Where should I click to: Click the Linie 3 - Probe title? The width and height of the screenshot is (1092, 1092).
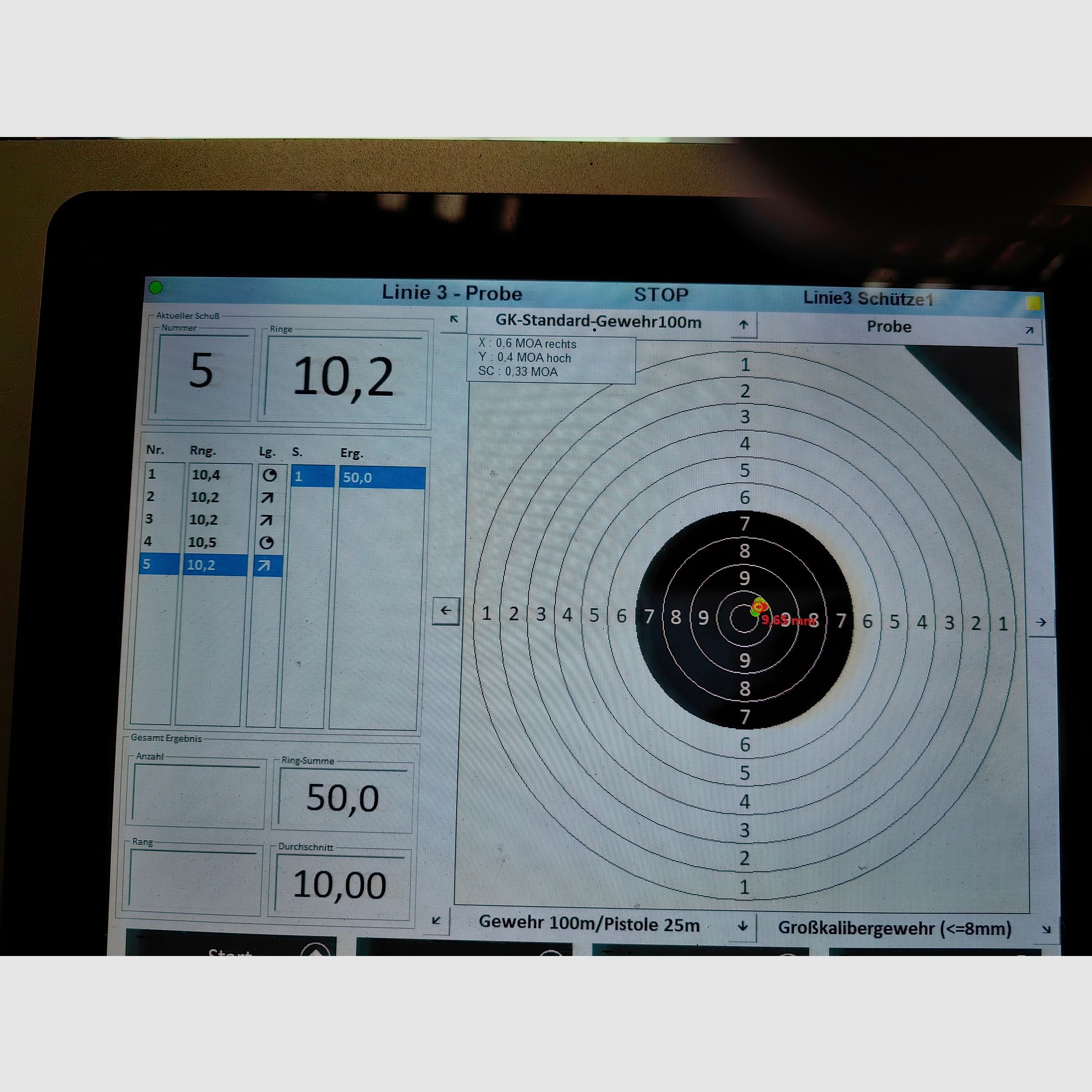[x=452, y=293]
